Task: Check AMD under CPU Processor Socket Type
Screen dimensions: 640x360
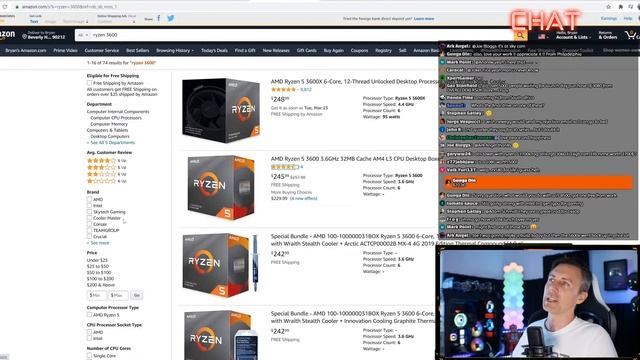Action: click(x=89, y=332)
